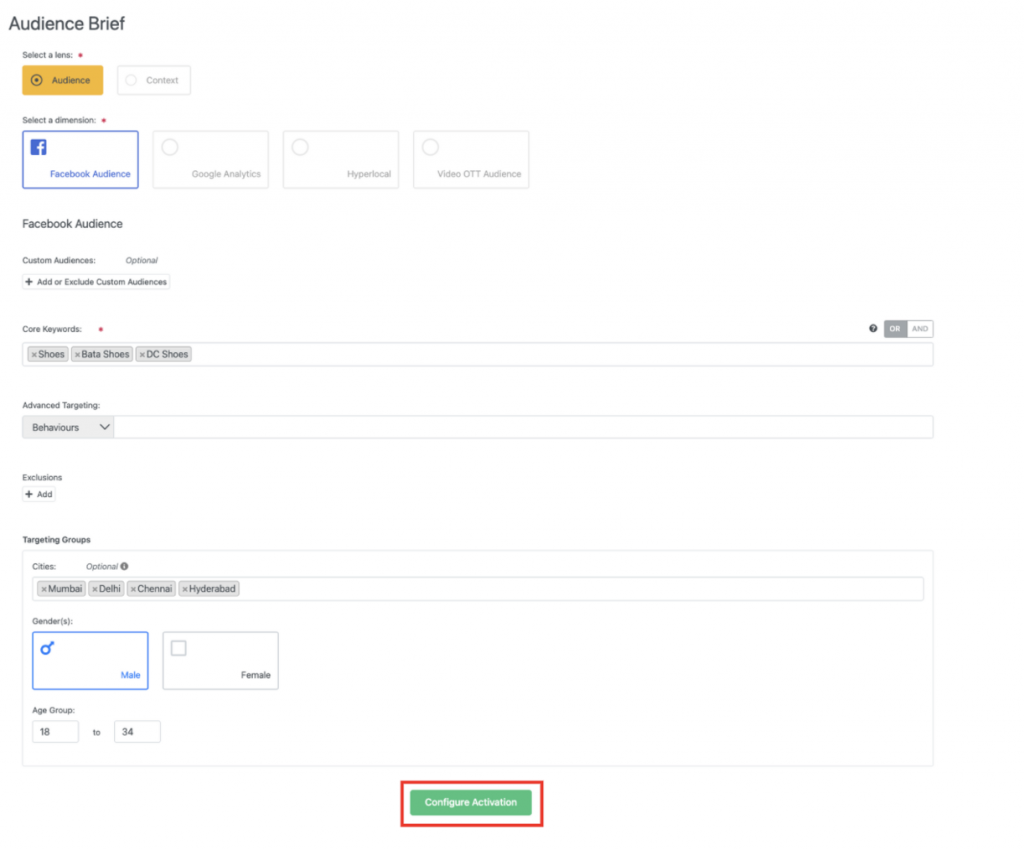Click into the Cities input field
This screenshot has width=1024, height=850.
click(x=477, y=589)
